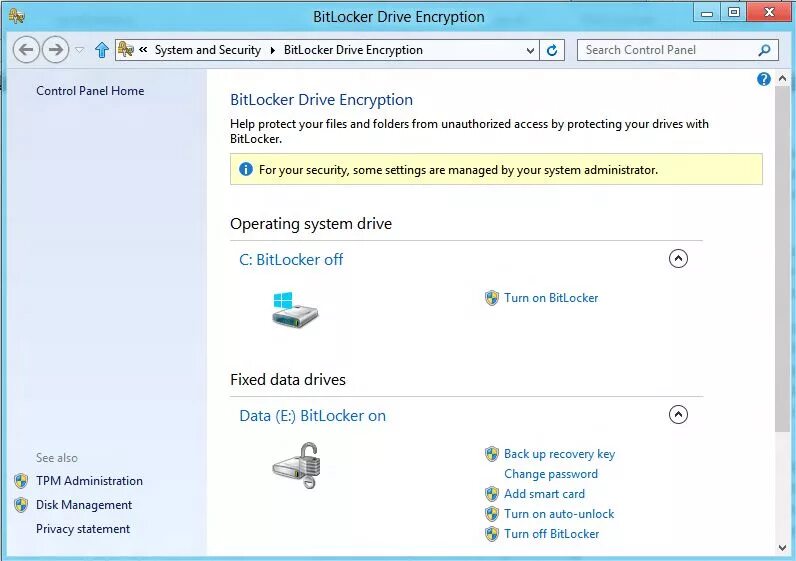Image resolution: width=796 pixels, height=561 pixels.
Task: Click BitLocker Drive Encryption breadcrumb
Action: (353, 50)
